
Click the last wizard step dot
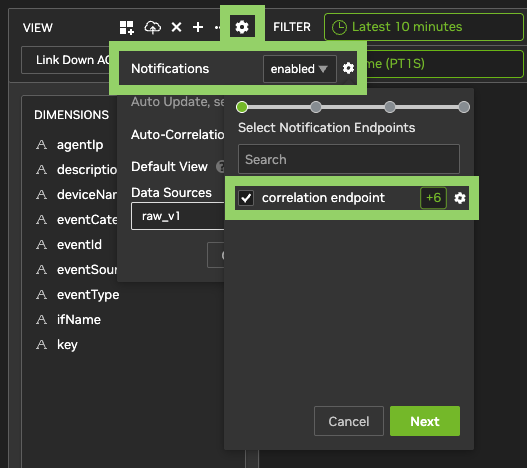click(x=464, y=107)
